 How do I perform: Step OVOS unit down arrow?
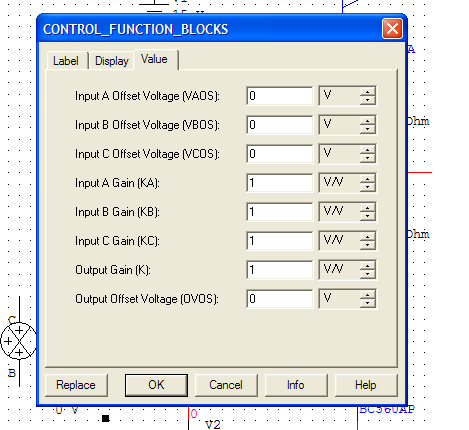[x=368, y=303]
